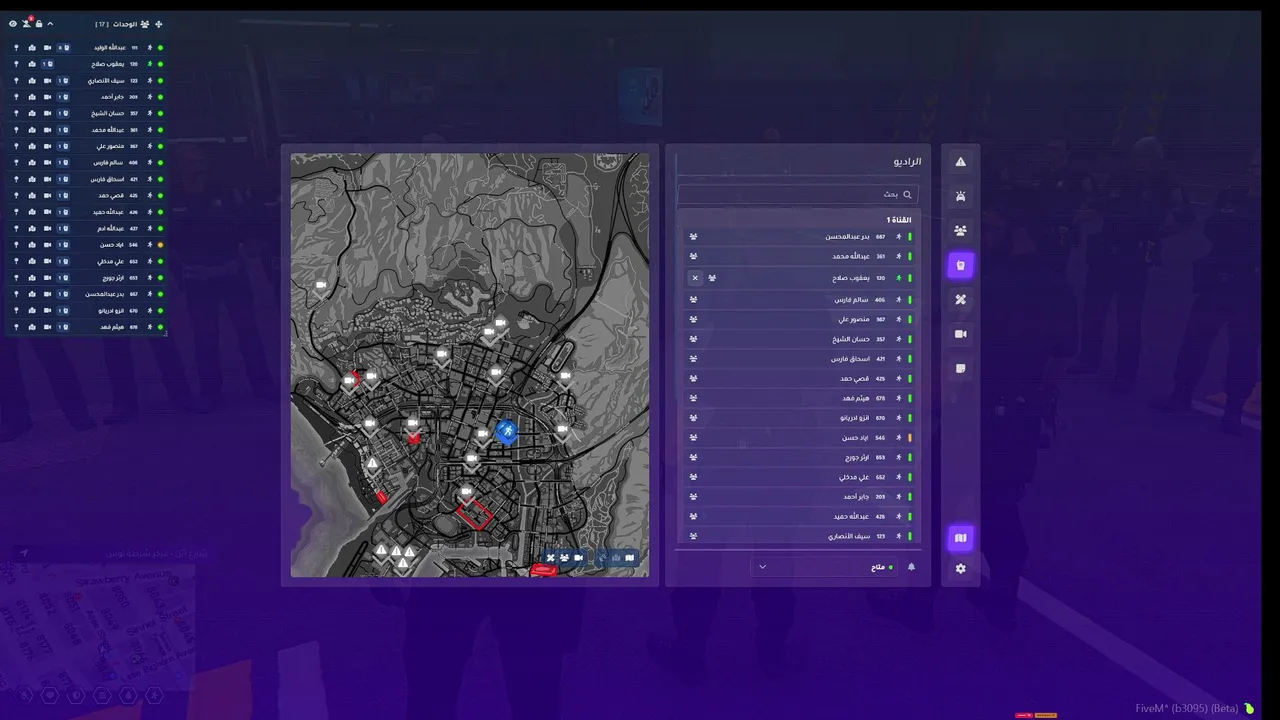Click the radio channel badge for unit 120
The width and height of the screenshot is (1280, 720).
(x=48, y=64)
